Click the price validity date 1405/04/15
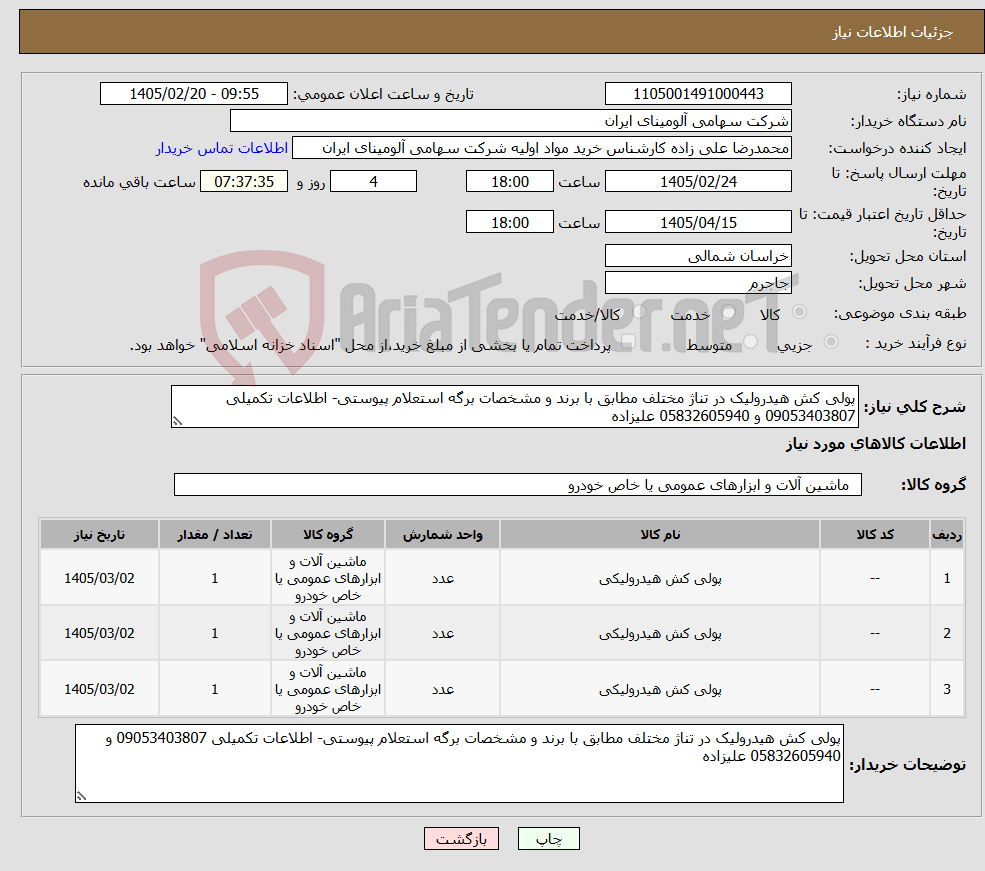 click(698, 222)
